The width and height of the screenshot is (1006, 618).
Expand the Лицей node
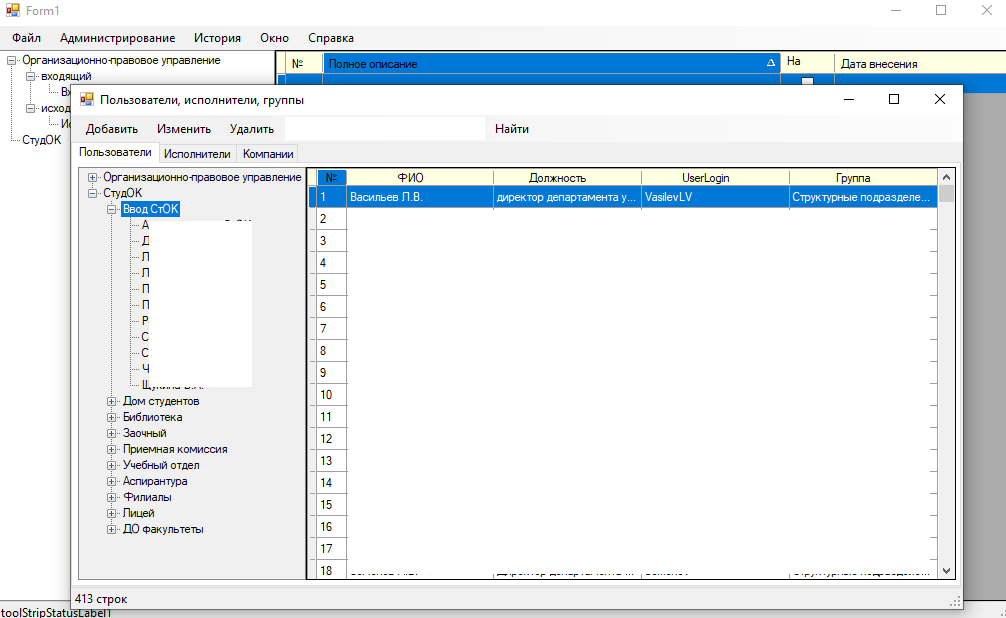pyautogui.click(x=112, y=513)
